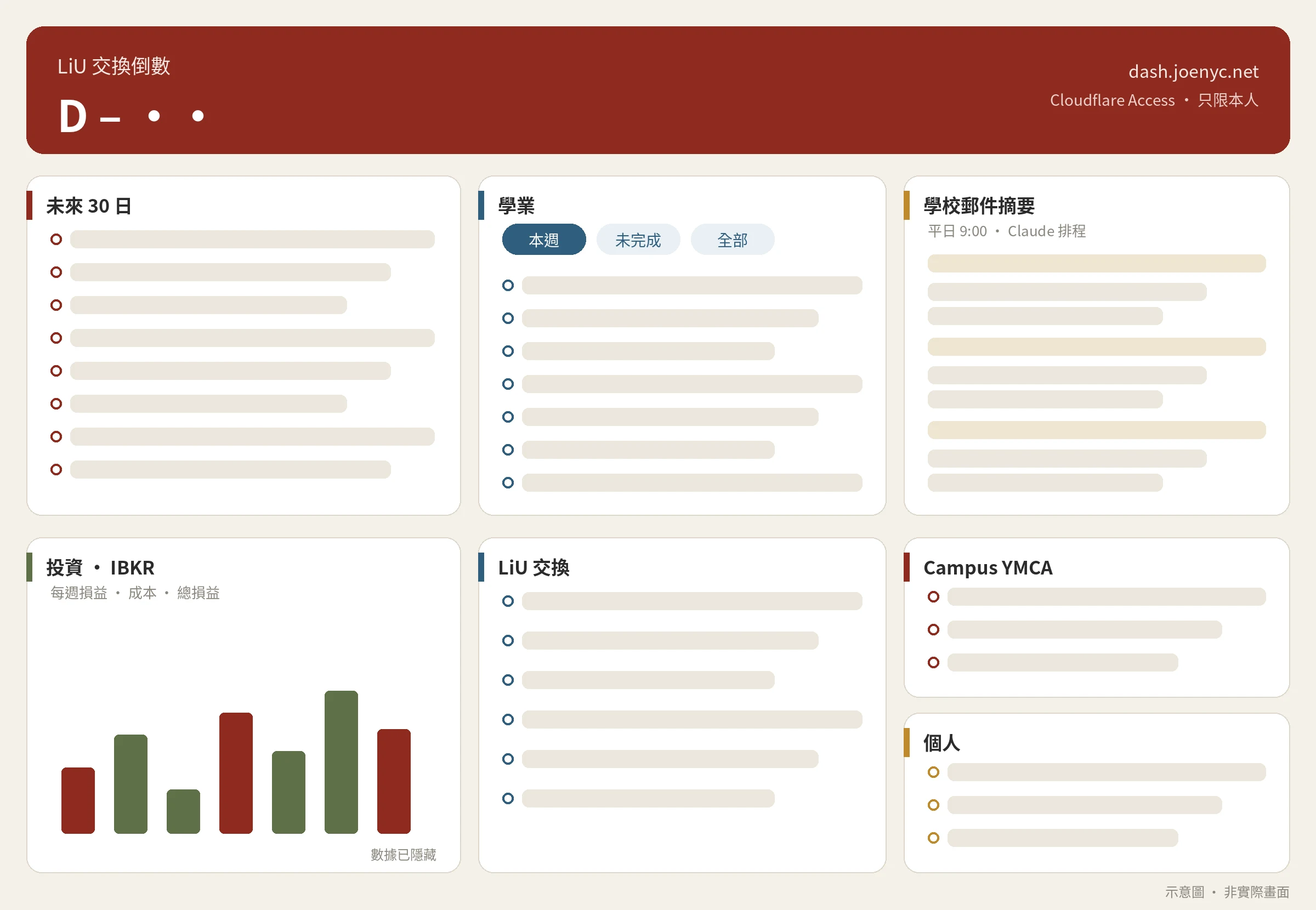Image resolution: width=1316 pixels, height=910 pixels.
Task: Click the 學校郵件摘要 card heading
Action: (x=978, y=206)
